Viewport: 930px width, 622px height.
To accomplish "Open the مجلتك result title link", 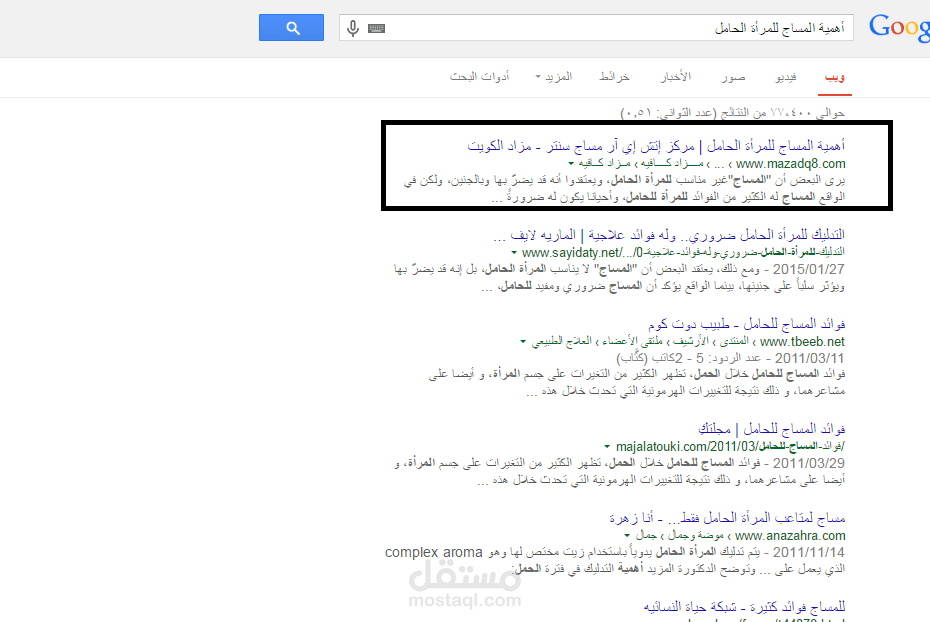I will pos(772,429).
